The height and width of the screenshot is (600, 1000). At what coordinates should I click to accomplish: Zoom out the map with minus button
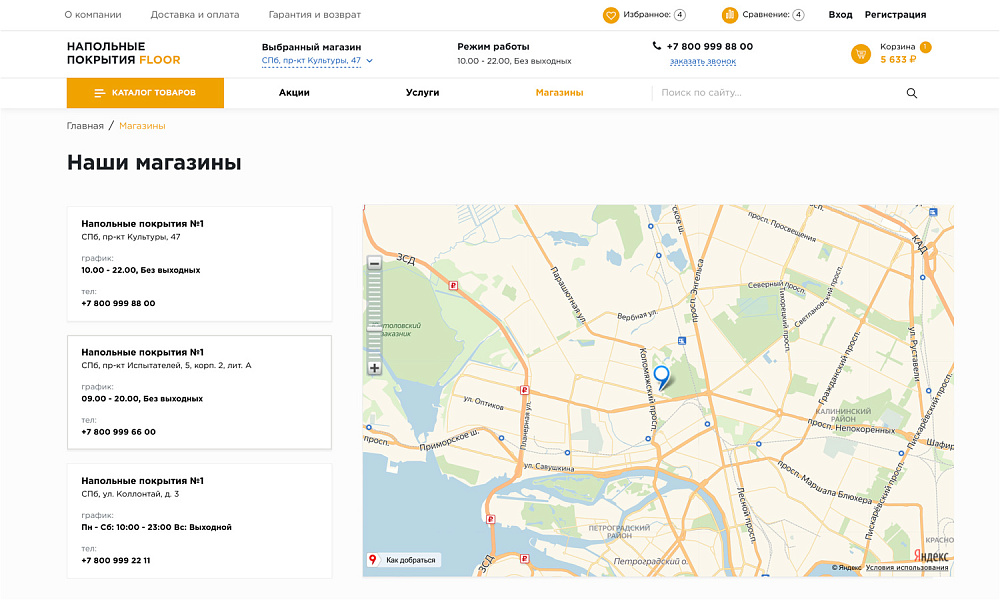[x=375, y=264]
